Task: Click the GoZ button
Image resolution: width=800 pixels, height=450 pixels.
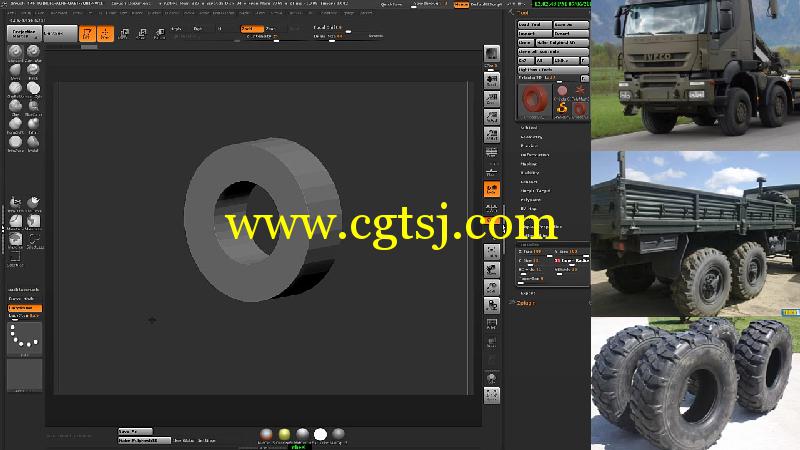Action: pos(526,61)
